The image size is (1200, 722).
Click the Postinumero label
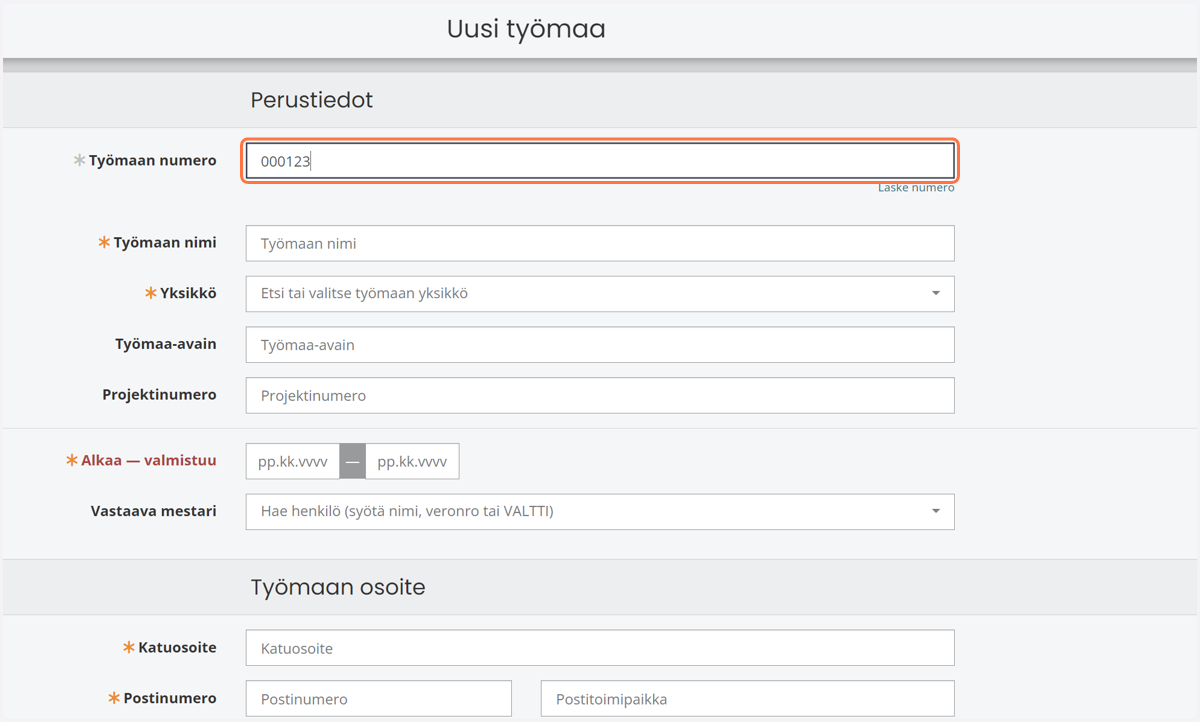pos(170,697)
